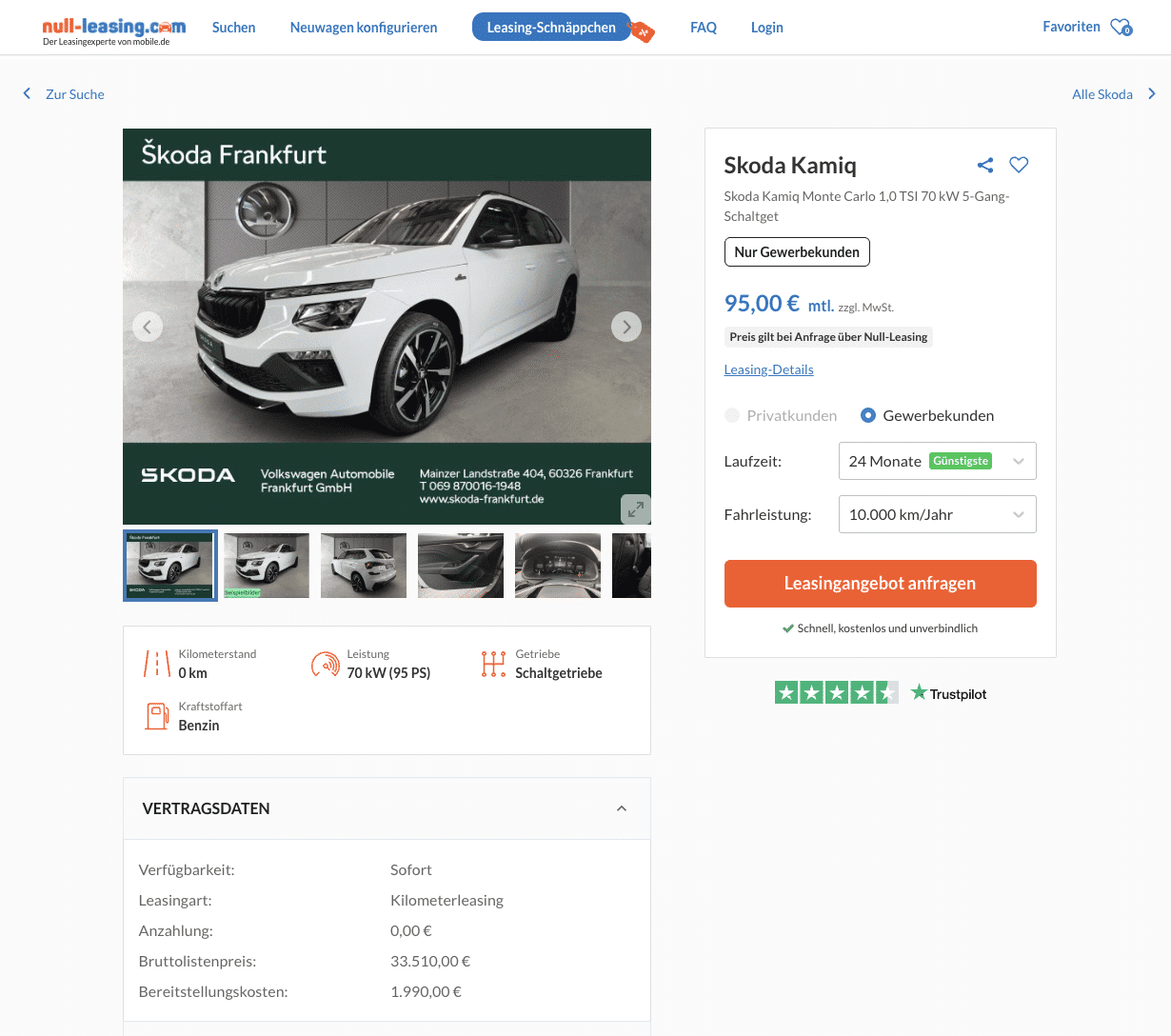Click the share icon next to Skoda Kamiq
Screen dimensions: 1171x1036
[985, 166]
